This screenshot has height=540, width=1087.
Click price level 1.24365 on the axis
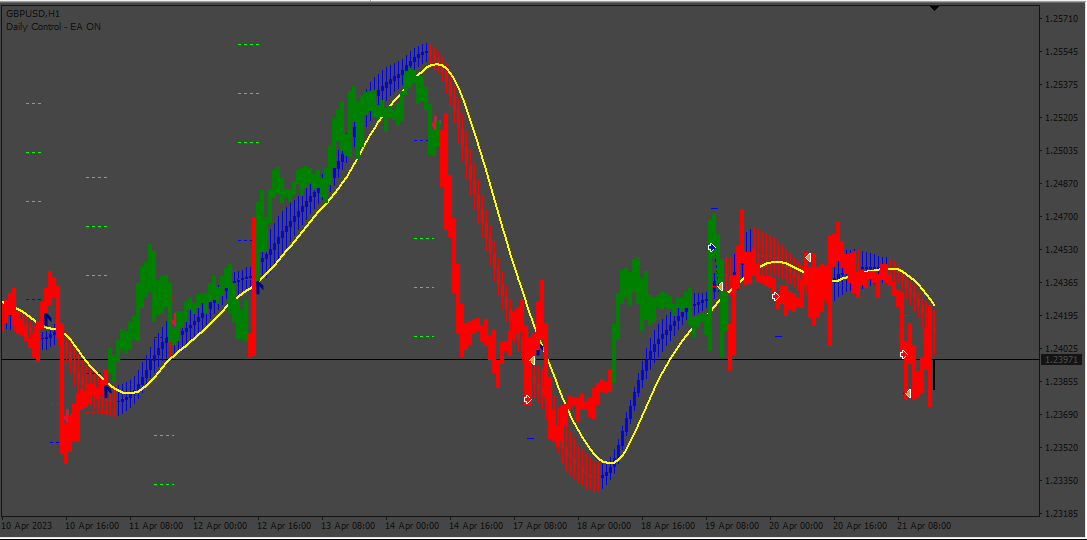[x=1061, y=283]
